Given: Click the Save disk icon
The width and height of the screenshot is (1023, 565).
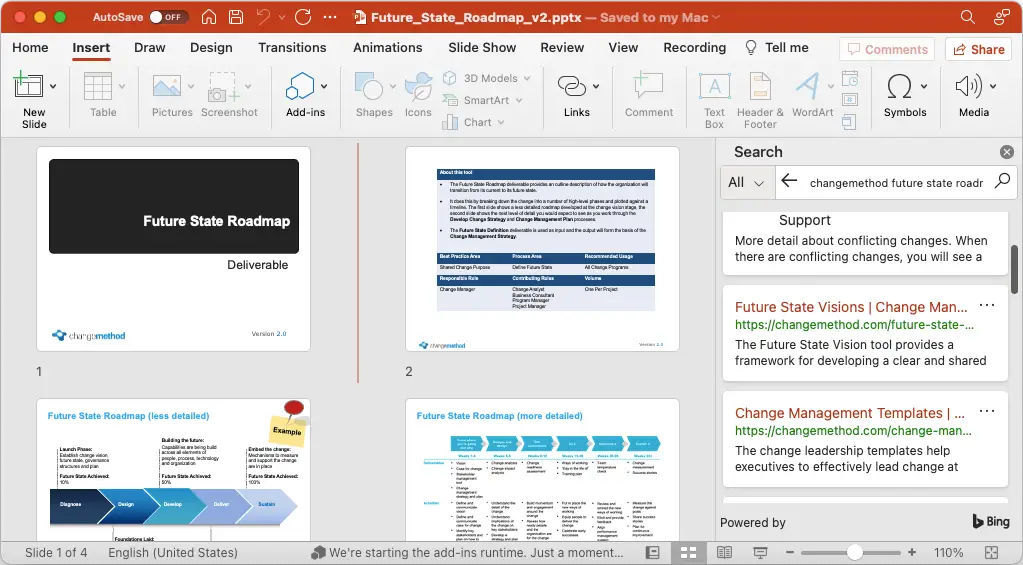Looking at the screenshot, I should pos(236,17).
